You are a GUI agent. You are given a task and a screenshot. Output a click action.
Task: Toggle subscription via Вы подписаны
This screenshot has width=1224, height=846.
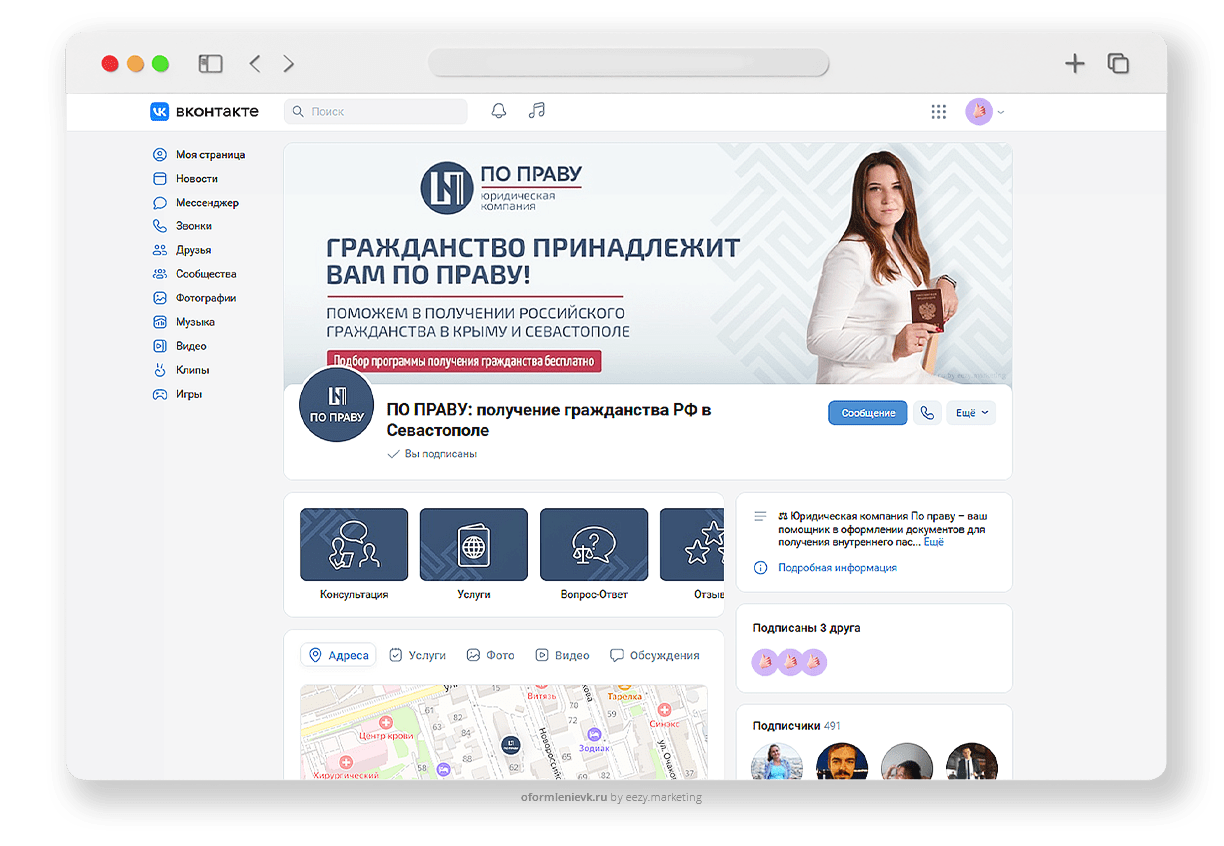point(433,454)
